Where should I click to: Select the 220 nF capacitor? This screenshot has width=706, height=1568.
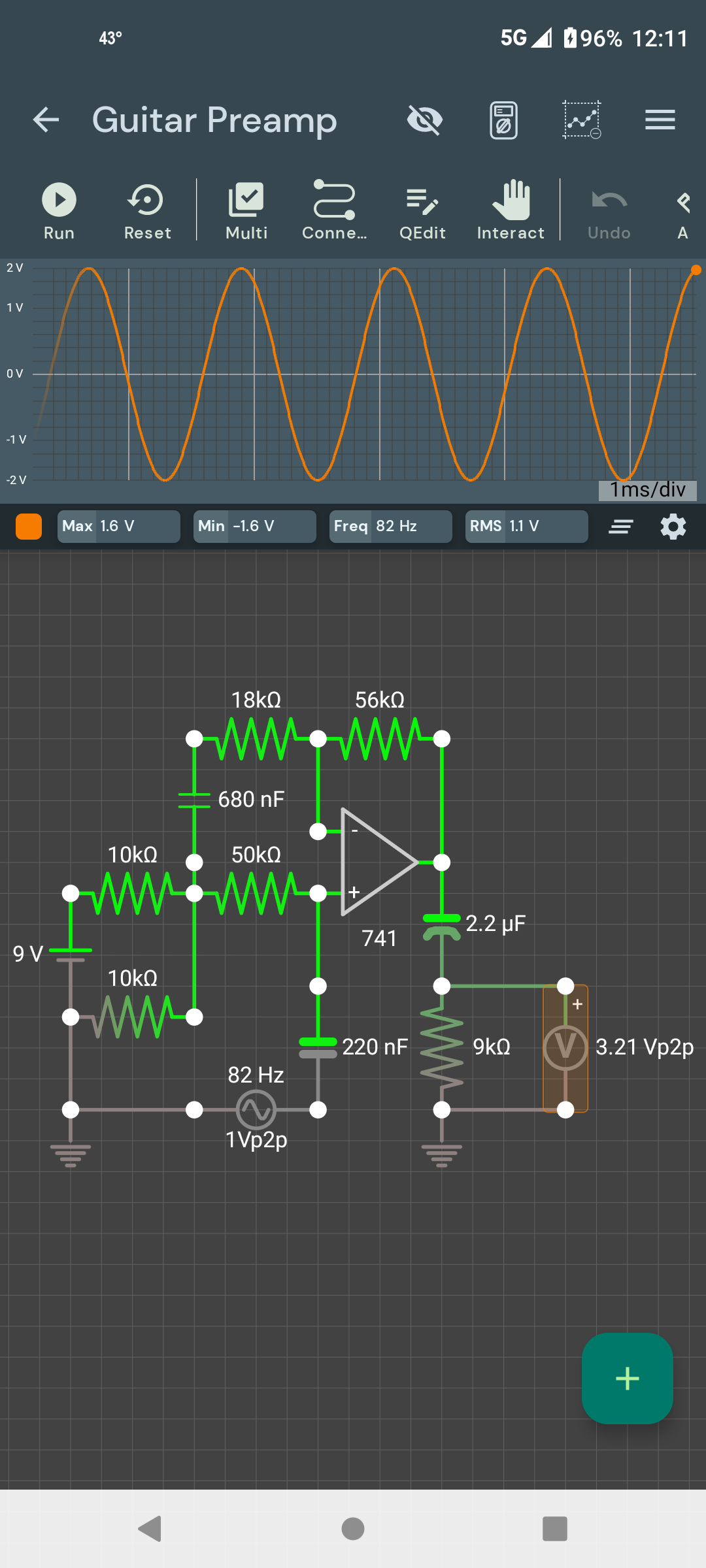point(318,1047)
